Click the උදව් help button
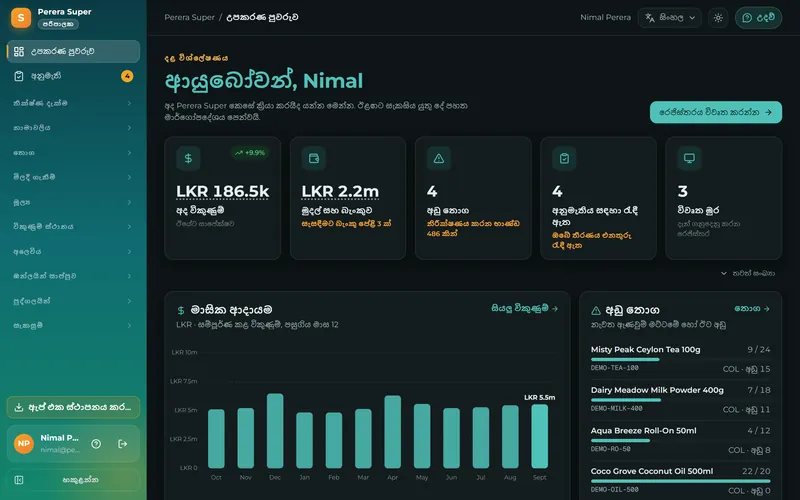The width and height of the screenshot is (800, 500). coord(758,18)
